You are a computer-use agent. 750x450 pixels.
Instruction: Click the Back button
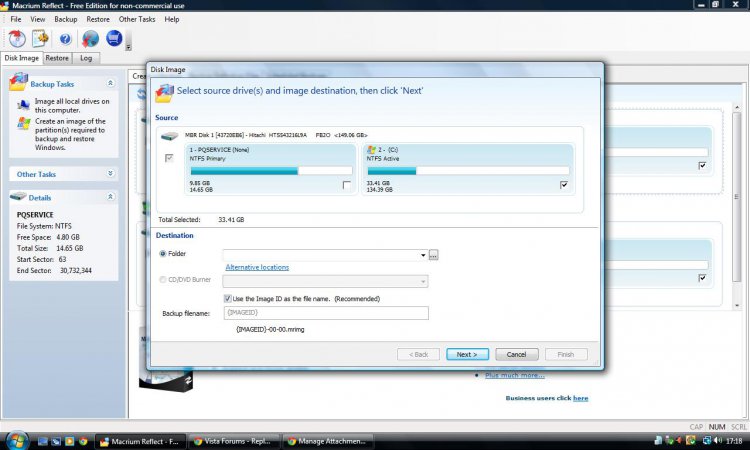tap(418, 354)
